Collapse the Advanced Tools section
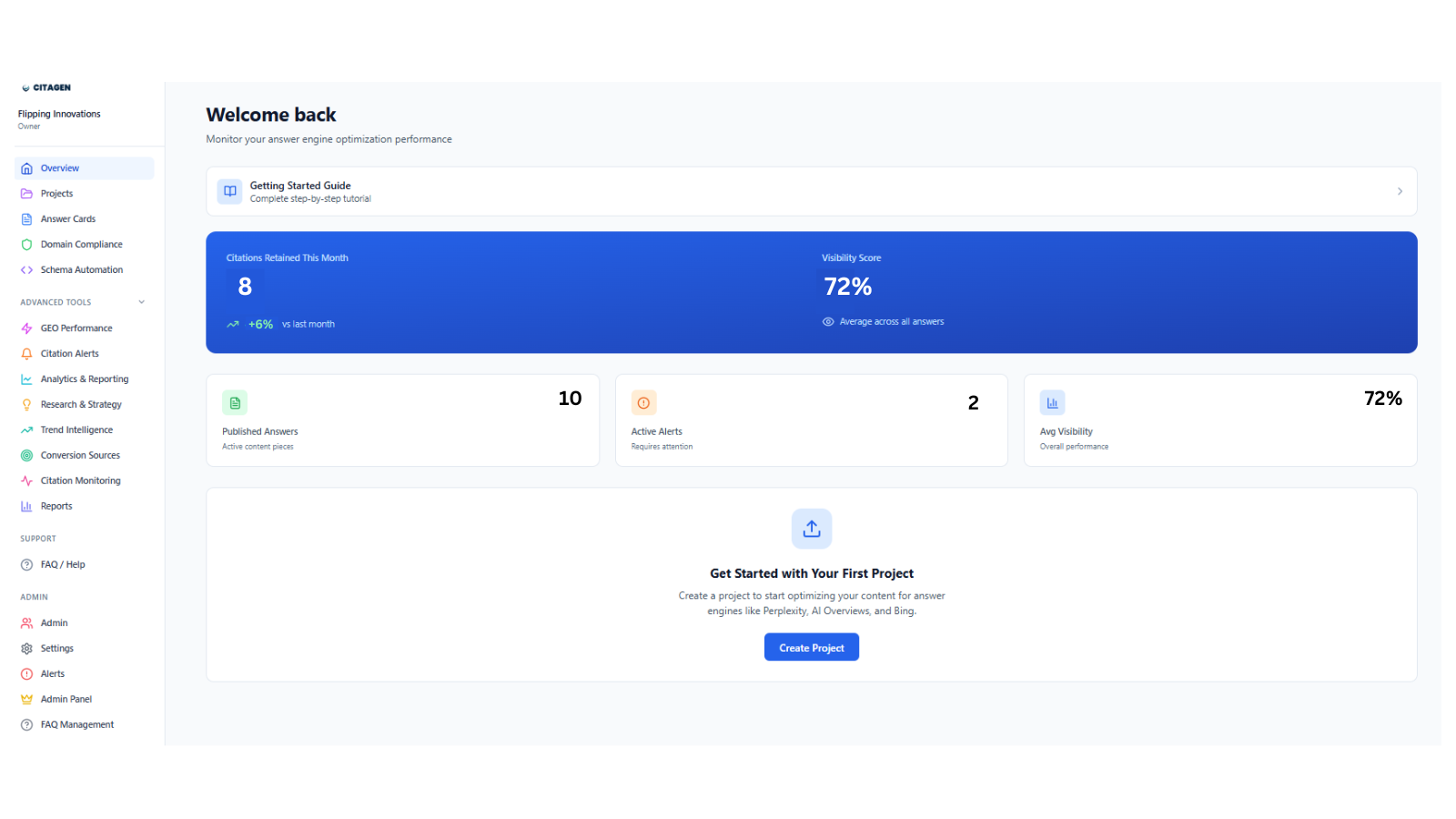The height and width of the screenshot is (819, 1456). coord(141,301)
